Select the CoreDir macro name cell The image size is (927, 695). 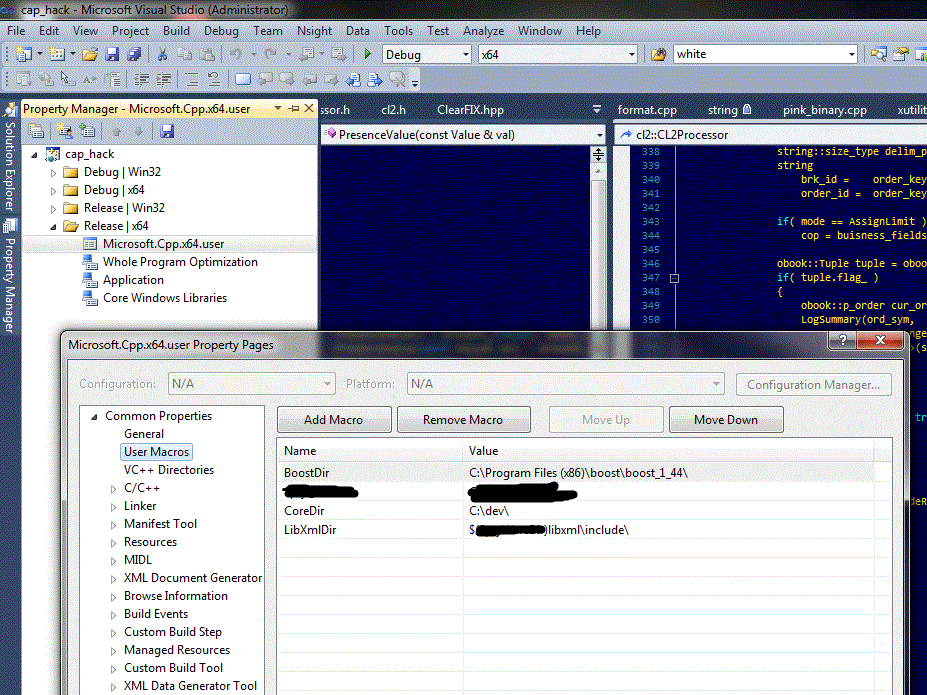tap(304, 511)
